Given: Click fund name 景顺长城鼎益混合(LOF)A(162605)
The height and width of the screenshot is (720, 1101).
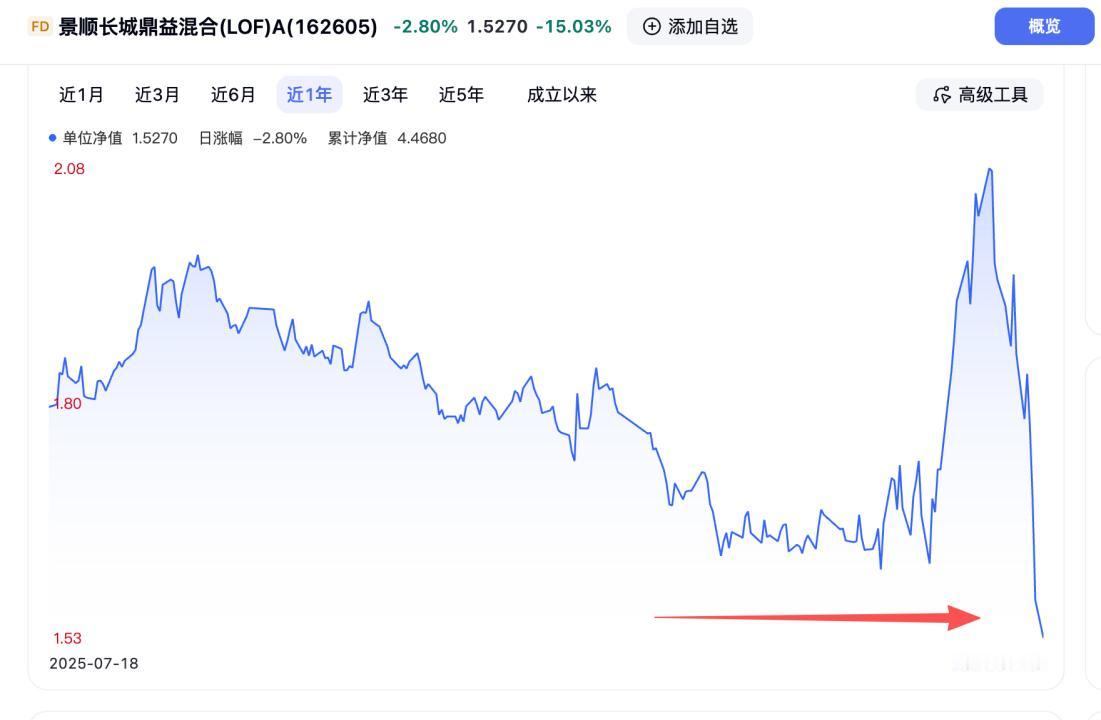Looking at the screenshot, I should (218, 27).
